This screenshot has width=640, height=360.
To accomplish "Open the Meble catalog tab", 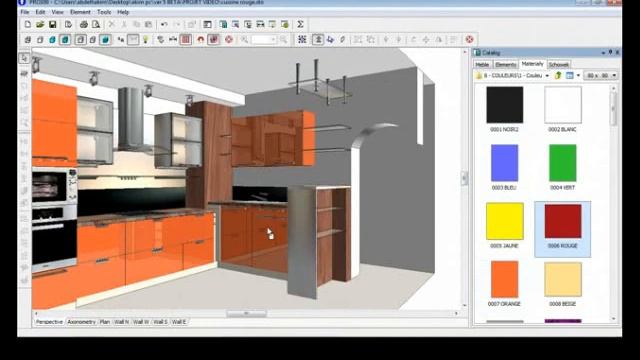I will tap(482, 64).
